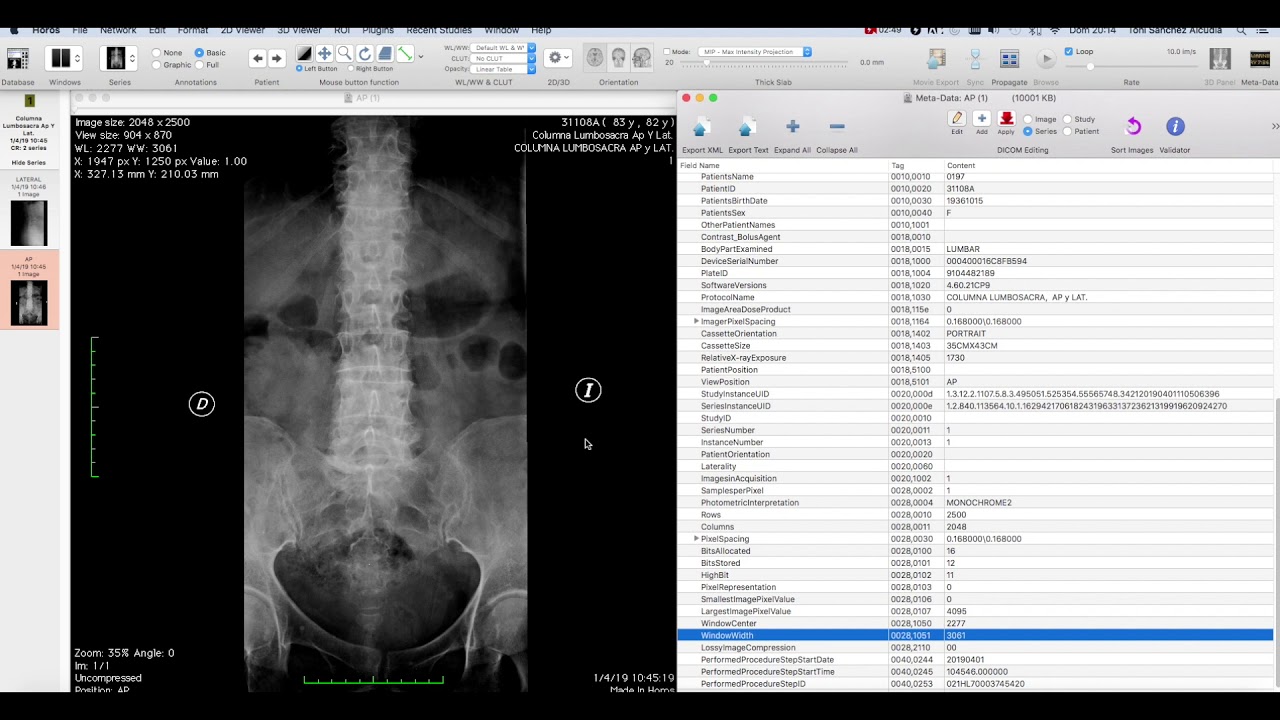Set axial orientation brain icon
This screenshot has height=720, width=1280.
pyautogui.click(x=595, y=58)
